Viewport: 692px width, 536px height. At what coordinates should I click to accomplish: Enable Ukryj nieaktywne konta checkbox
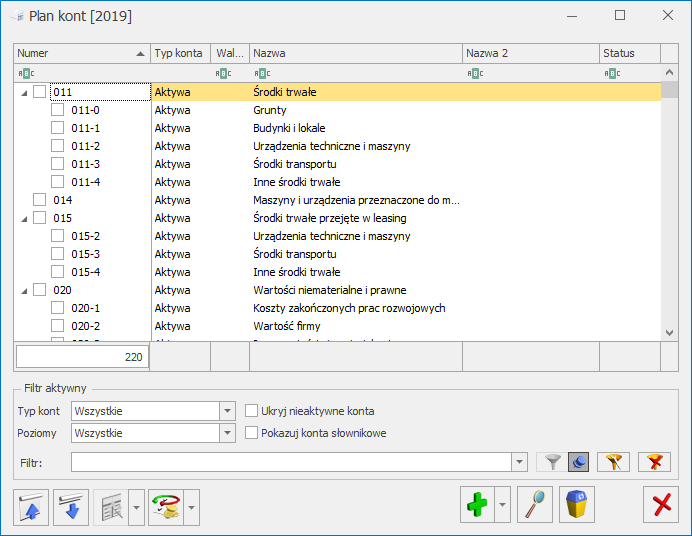point(252,411)
